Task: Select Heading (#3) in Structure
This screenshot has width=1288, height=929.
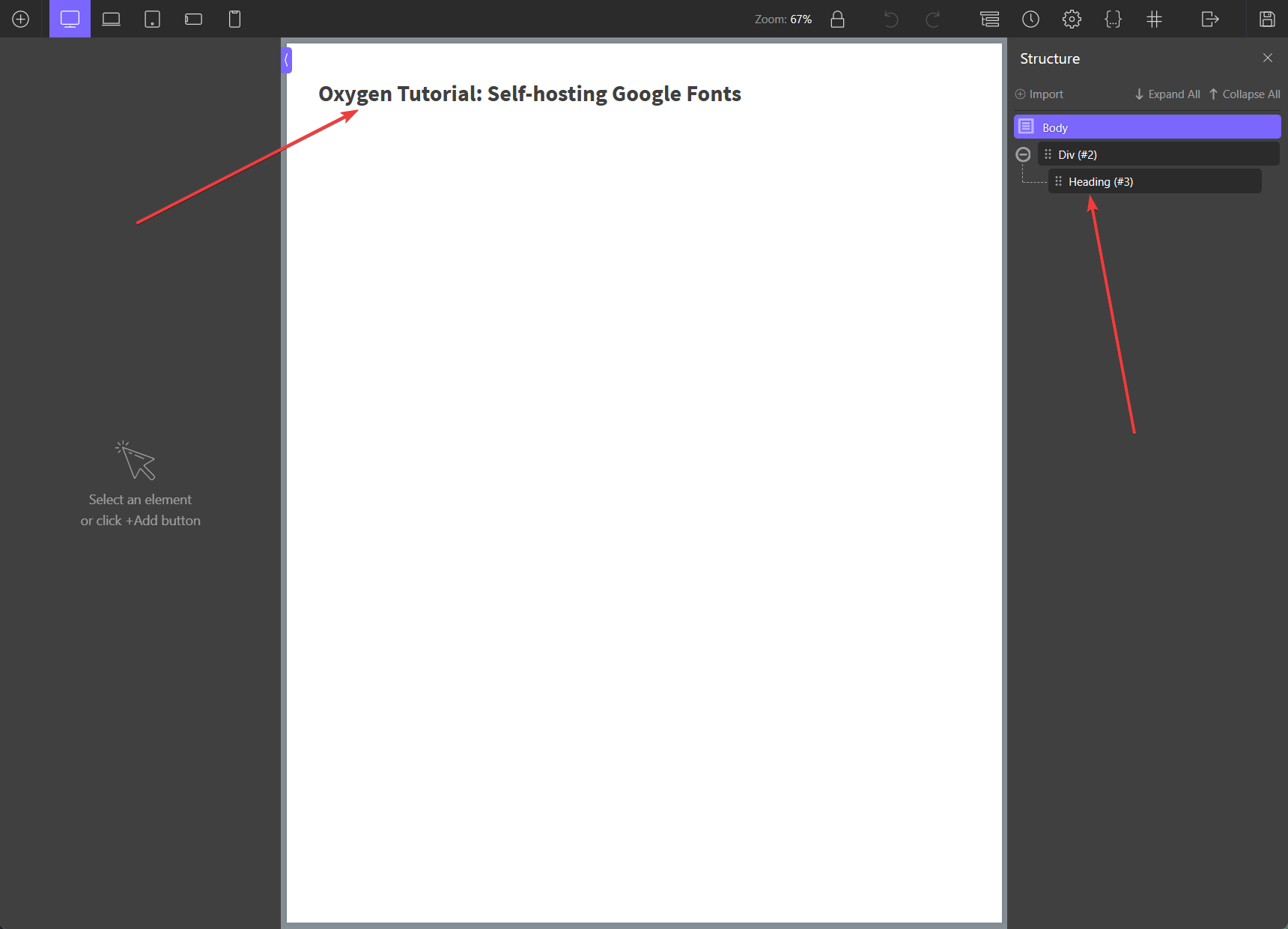Action: point(1155,181)
